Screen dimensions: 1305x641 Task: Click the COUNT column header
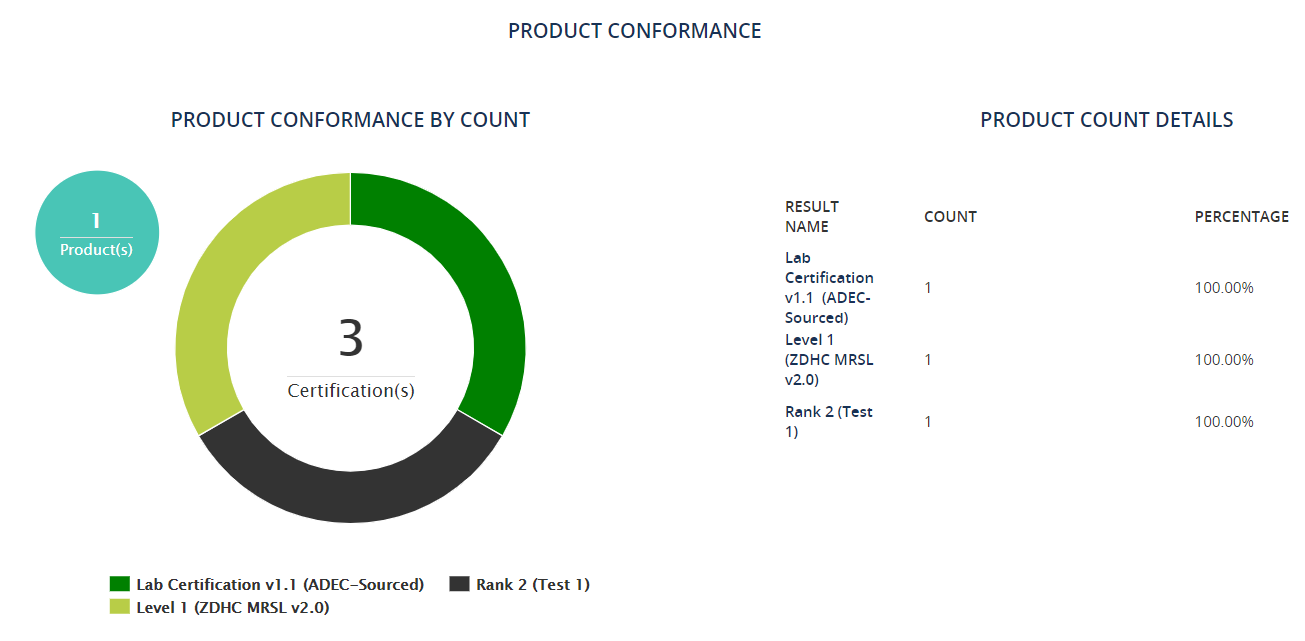click(950, 216)
